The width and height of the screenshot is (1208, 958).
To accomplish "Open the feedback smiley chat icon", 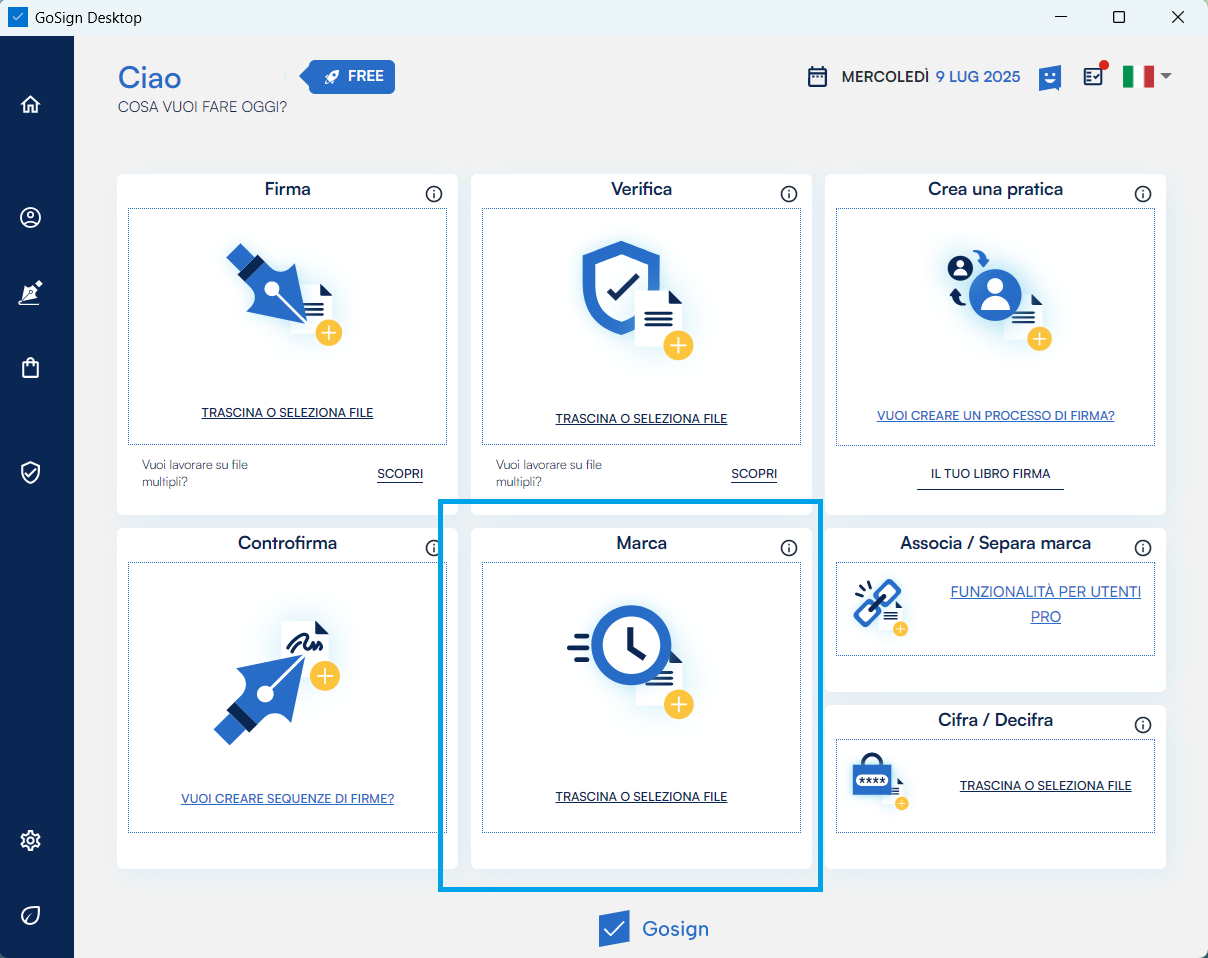I will click(x=1049, y=77).
